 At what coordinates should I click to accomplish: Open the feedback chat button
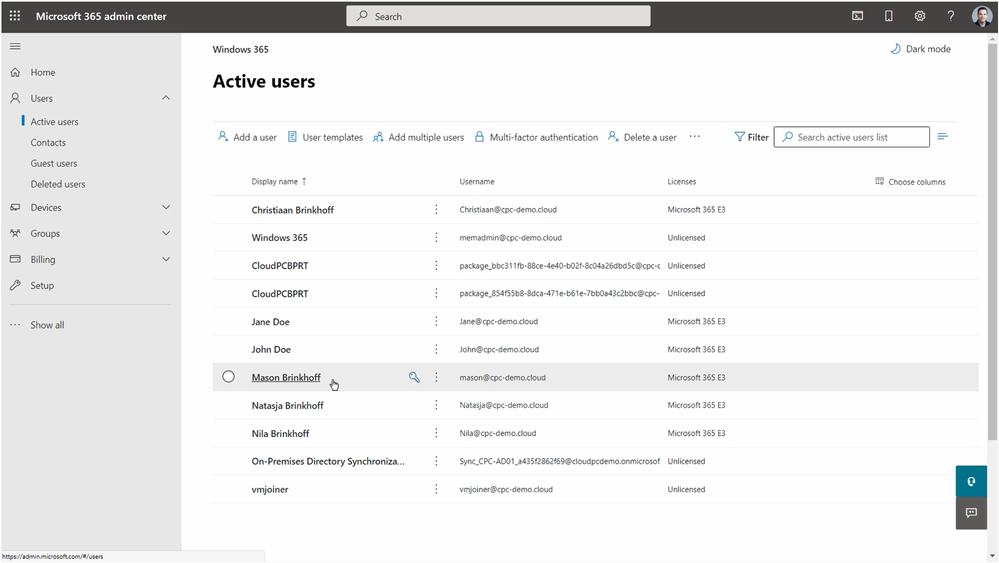[x=971, y=513]
